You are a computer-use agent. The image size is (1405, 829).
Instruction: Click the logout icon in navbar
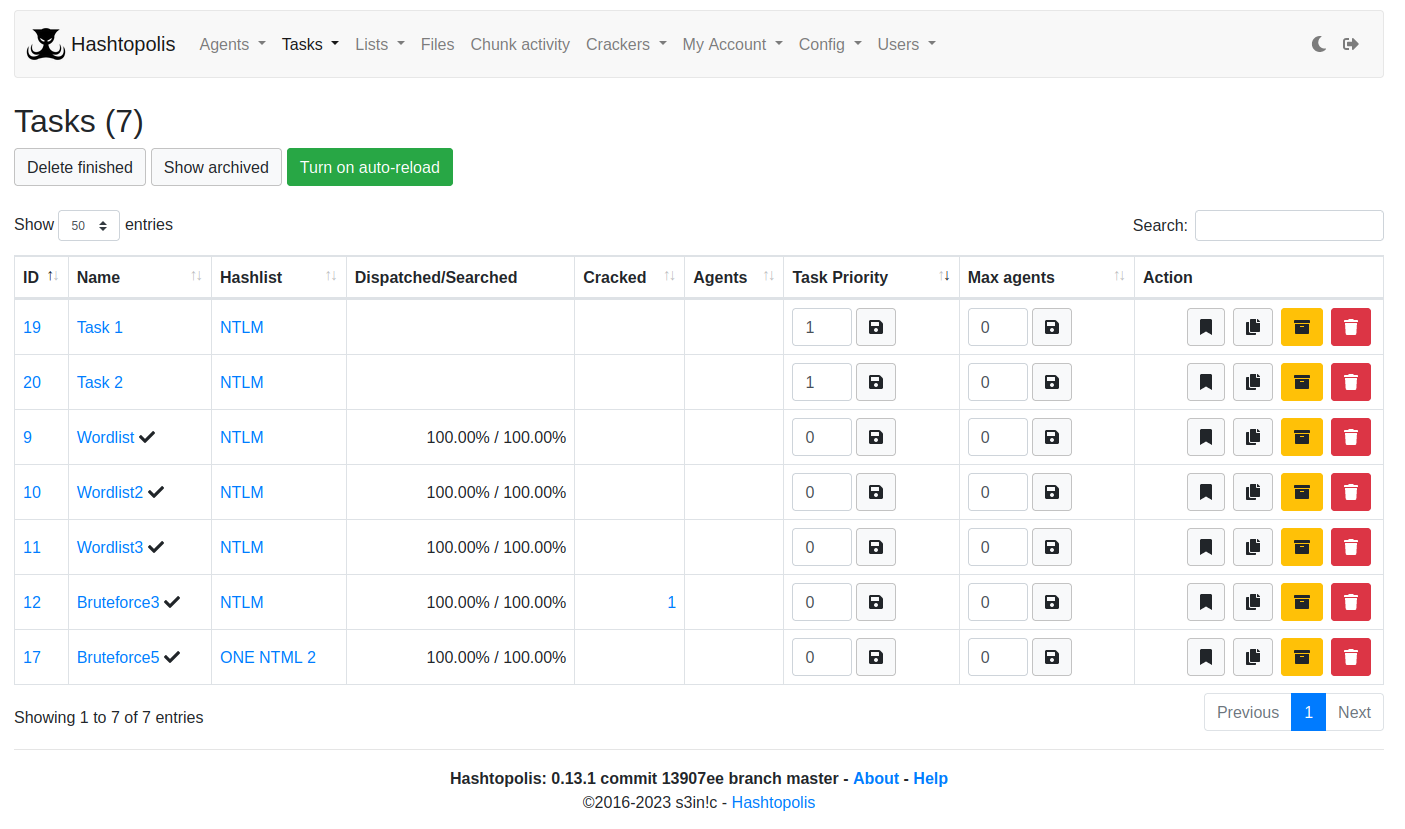tap(1351, 44)
